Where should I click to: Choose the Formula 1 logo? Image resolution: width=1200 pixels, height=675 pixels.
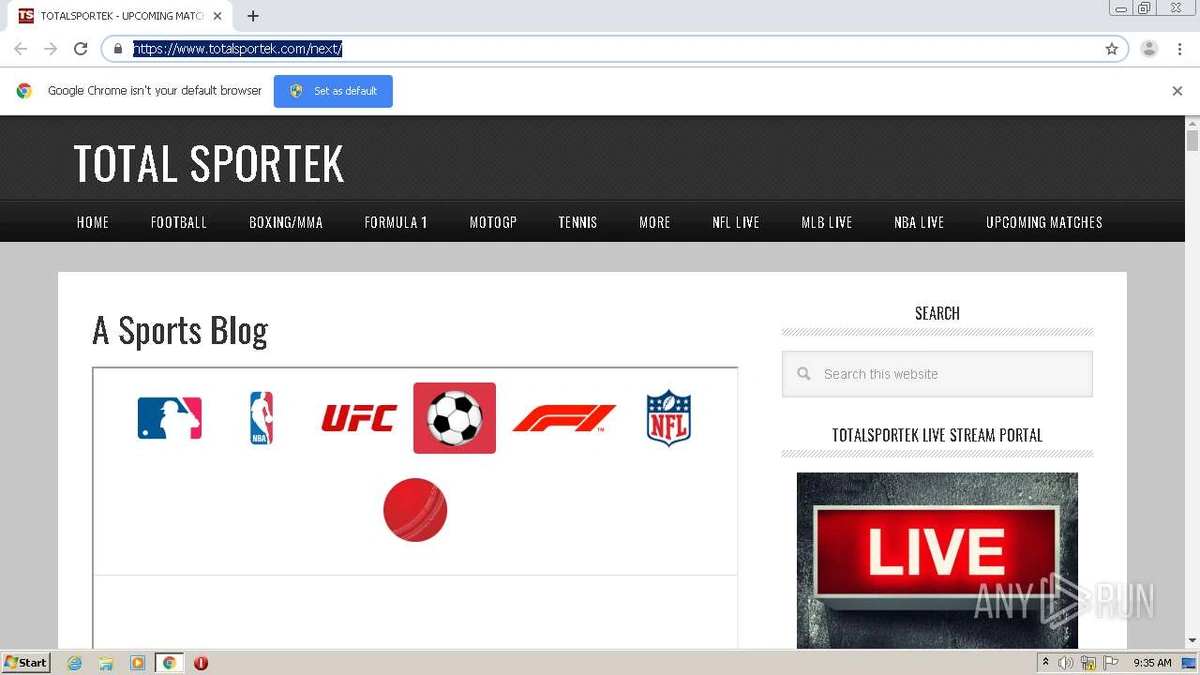[x=564, y=418]
